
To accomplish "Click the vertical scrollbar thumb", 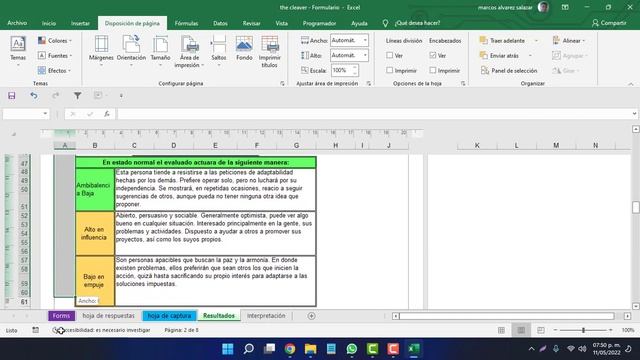I will point(636,207).
